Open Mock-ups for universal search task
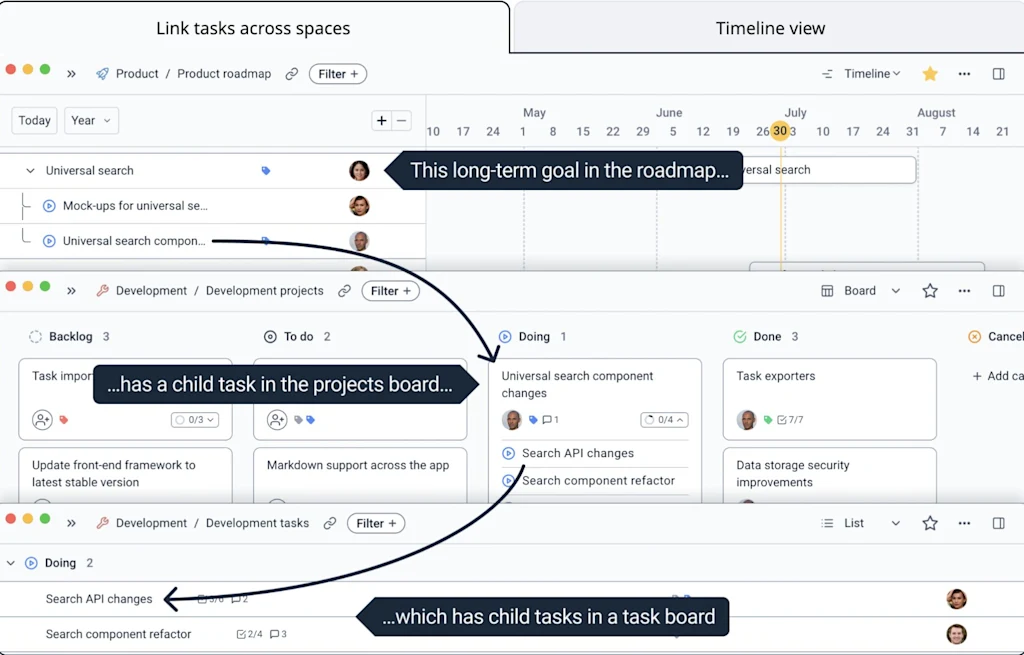The width and height of the screenshot is (1024, 655). [x=135, y=206]
